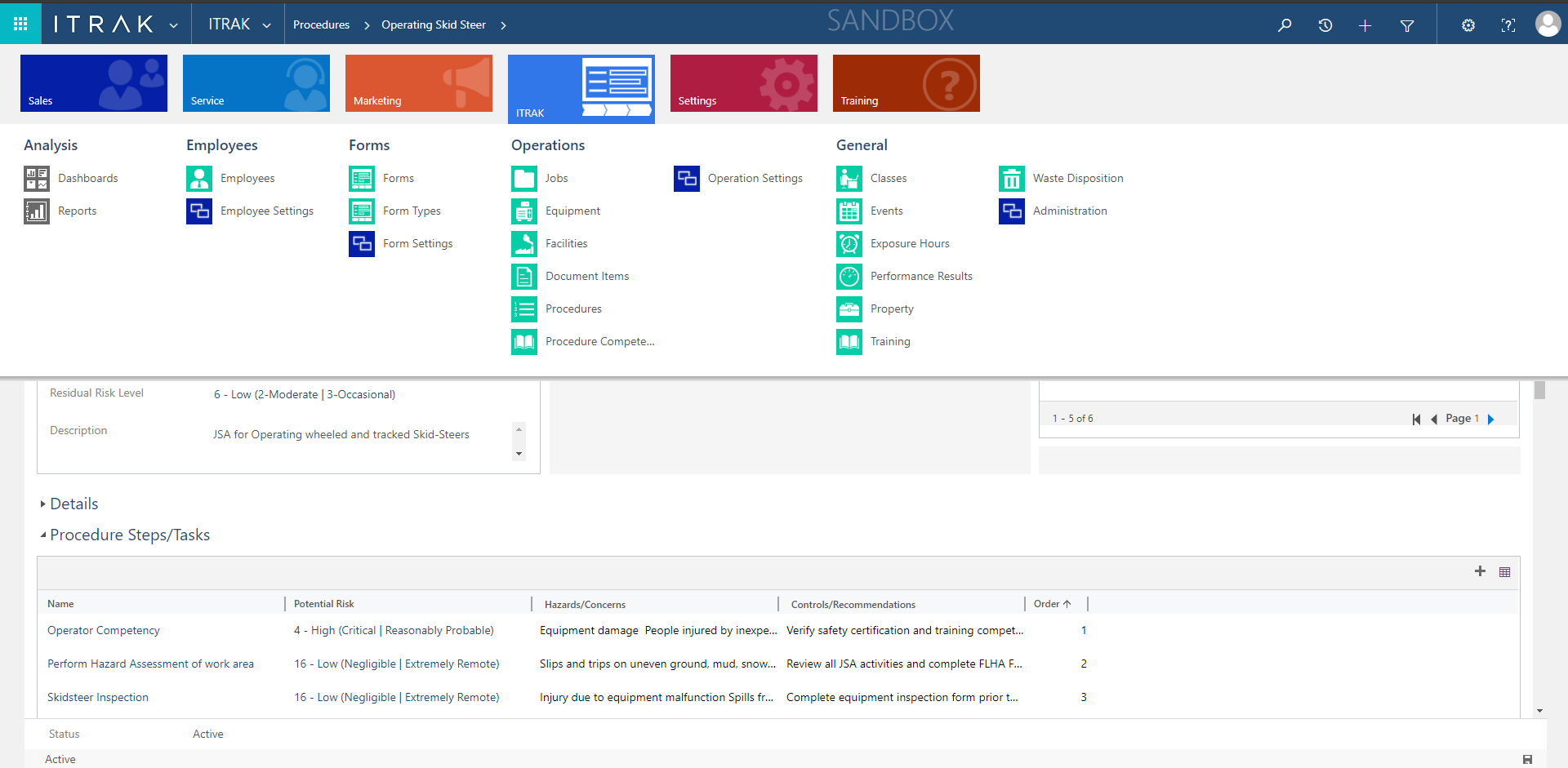Viewport: 1568px width, 768px height.
Task: Click the advanced filter funnel icon
Action: pyautogui.click(x=1407, y=24)
